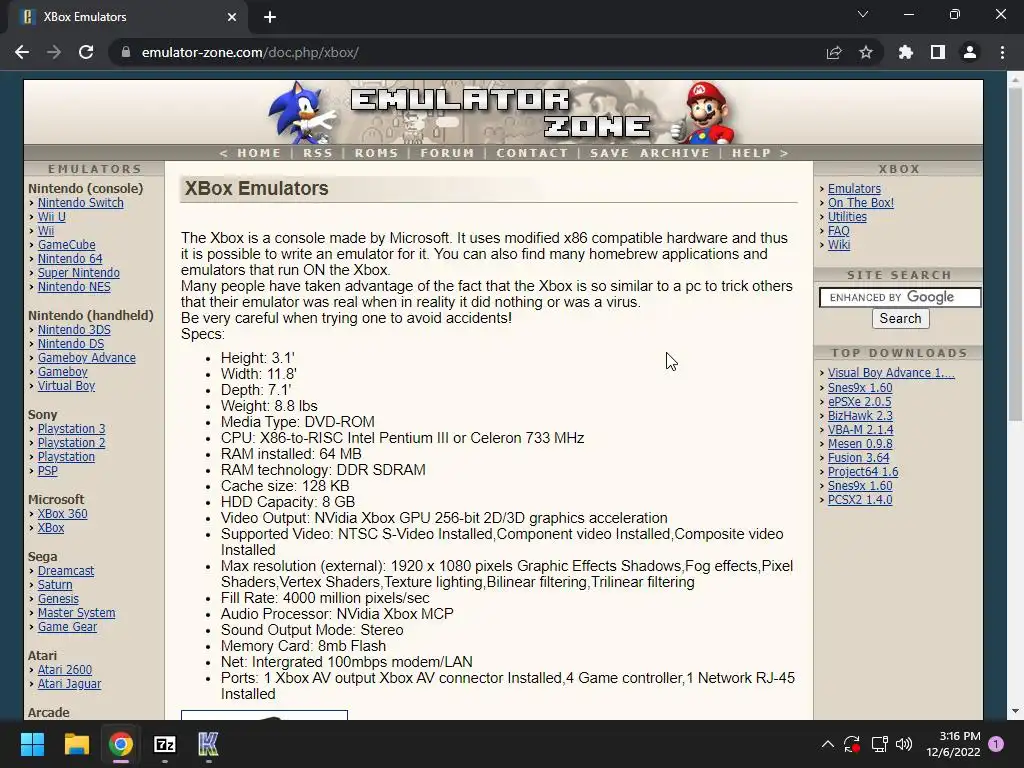Download Visual Boy Advance from top downloads
The image size is (1024, 768).
coord(891,373)
